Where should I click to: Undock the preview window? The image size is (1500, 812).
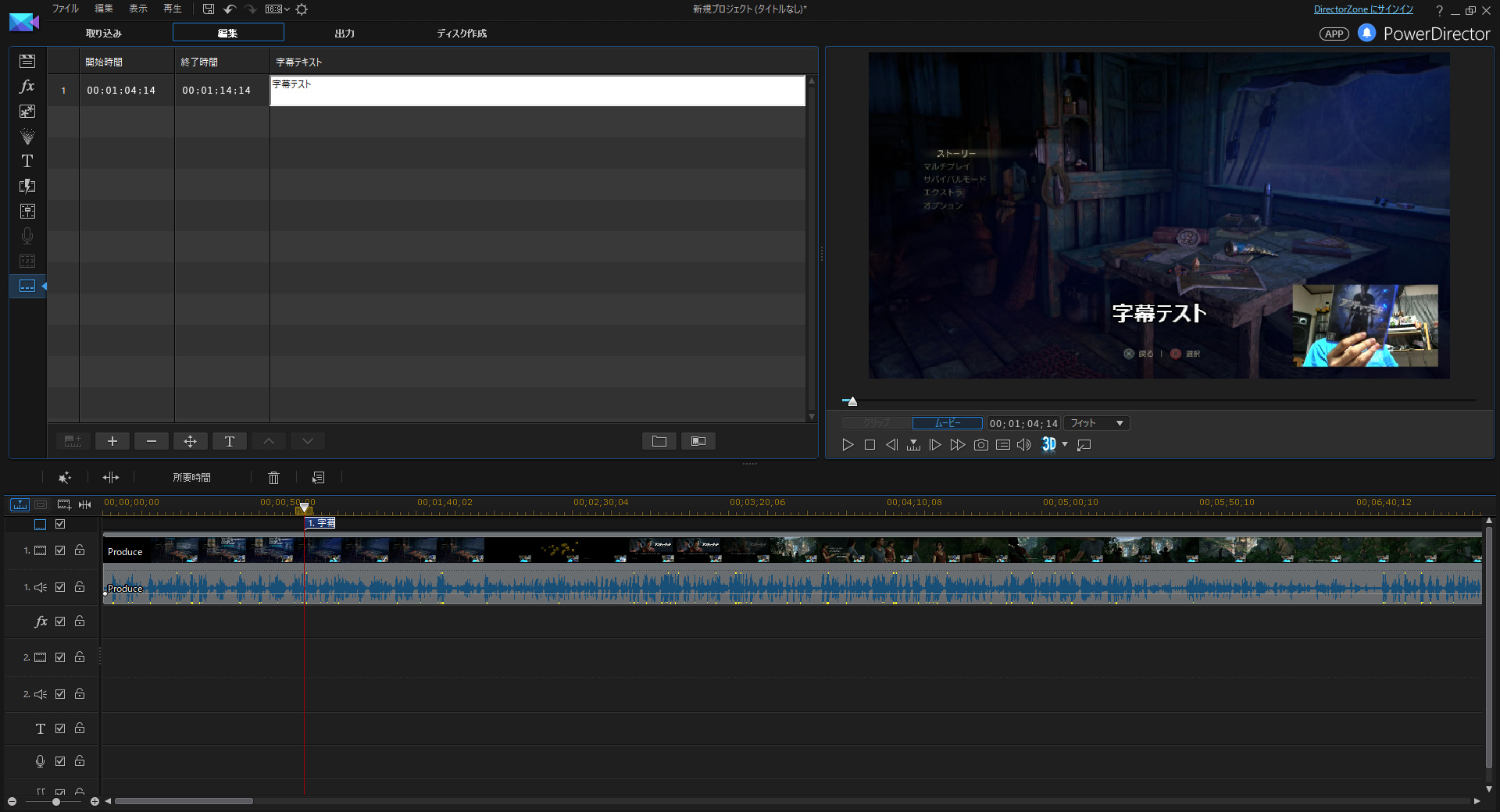(1084, 445)
